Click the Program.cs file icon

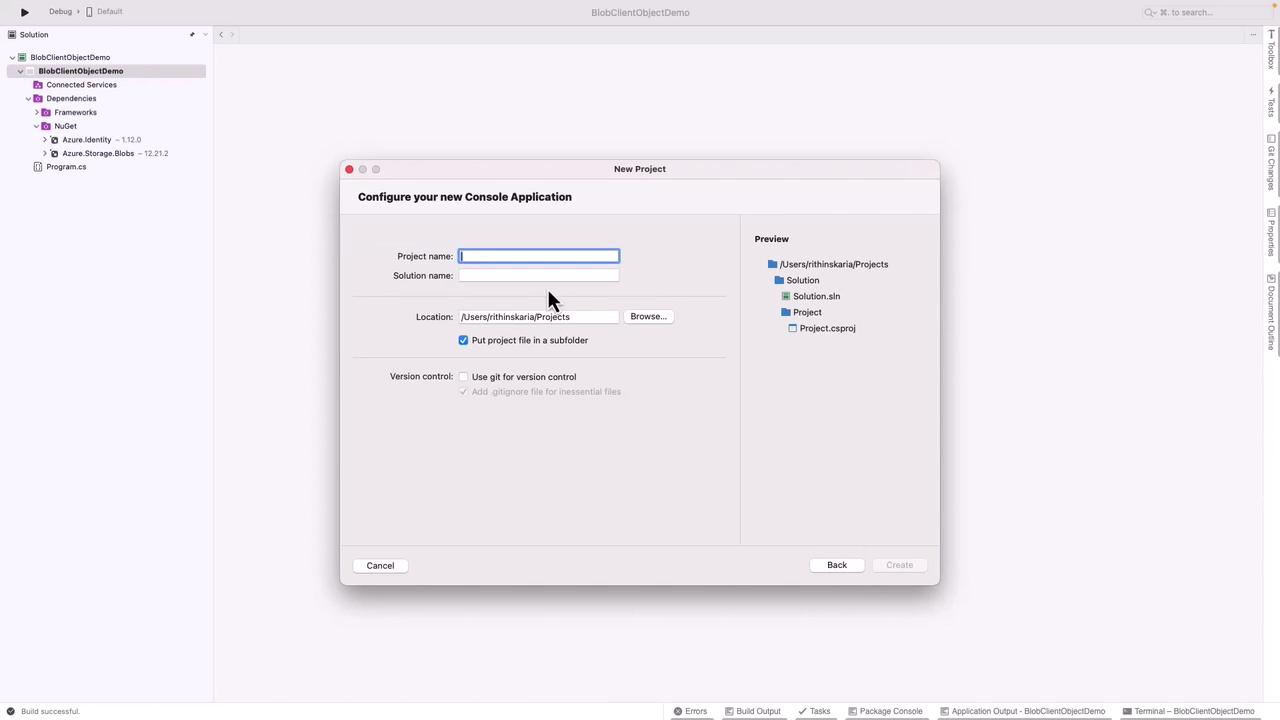38,167
